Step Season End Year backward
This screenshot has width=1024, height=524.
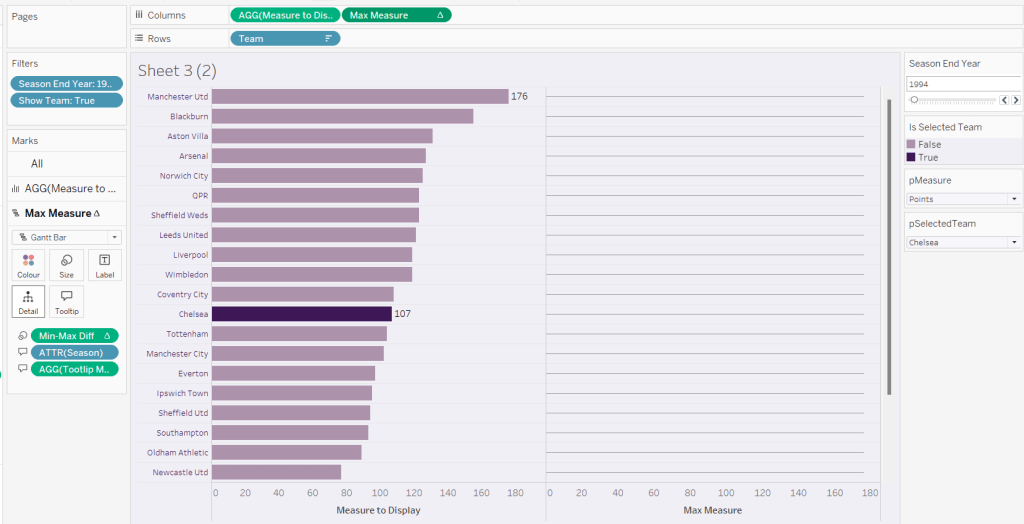point(1004,100)
